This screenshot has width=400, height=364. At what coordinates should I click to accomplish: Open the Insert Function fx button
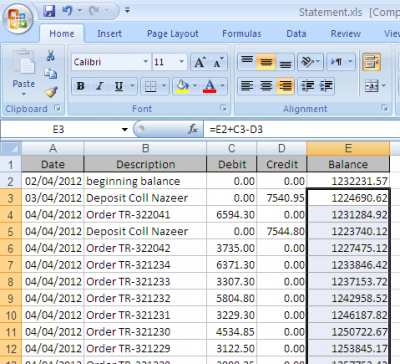(193, 129)
